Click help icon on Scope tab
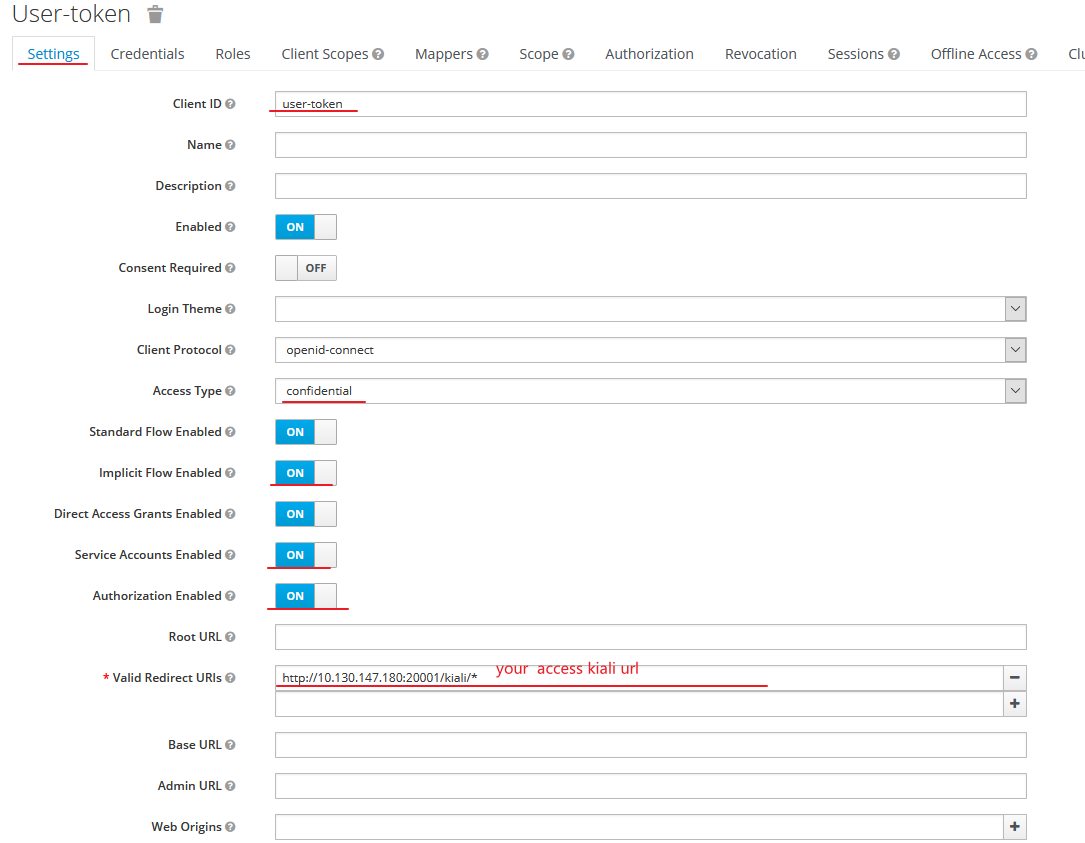1085x843 pixels. click(568, 54)
